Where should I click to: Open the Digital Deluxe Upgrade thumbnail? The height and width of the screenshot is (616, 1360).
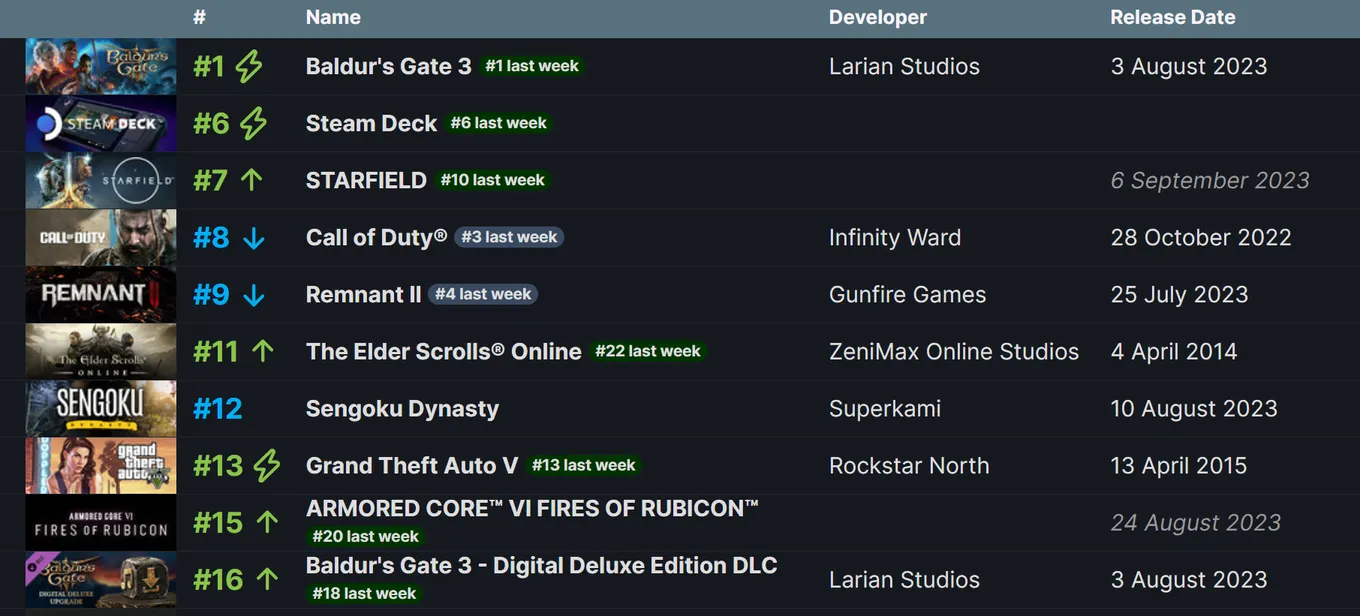click(x=101, y=580)
